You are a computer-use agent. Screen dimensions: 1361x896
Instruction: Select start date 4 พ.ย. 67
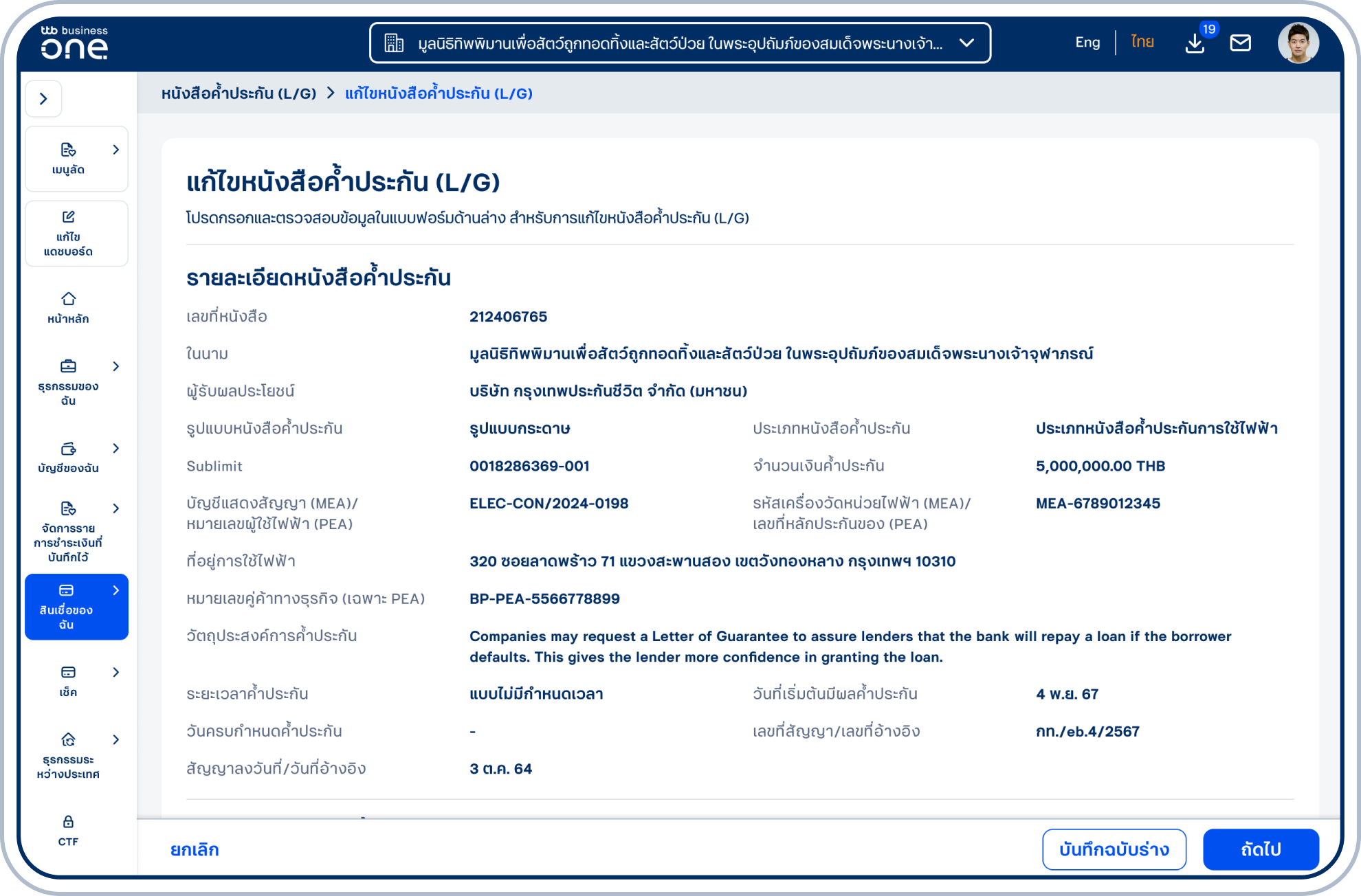(1067, 694)
